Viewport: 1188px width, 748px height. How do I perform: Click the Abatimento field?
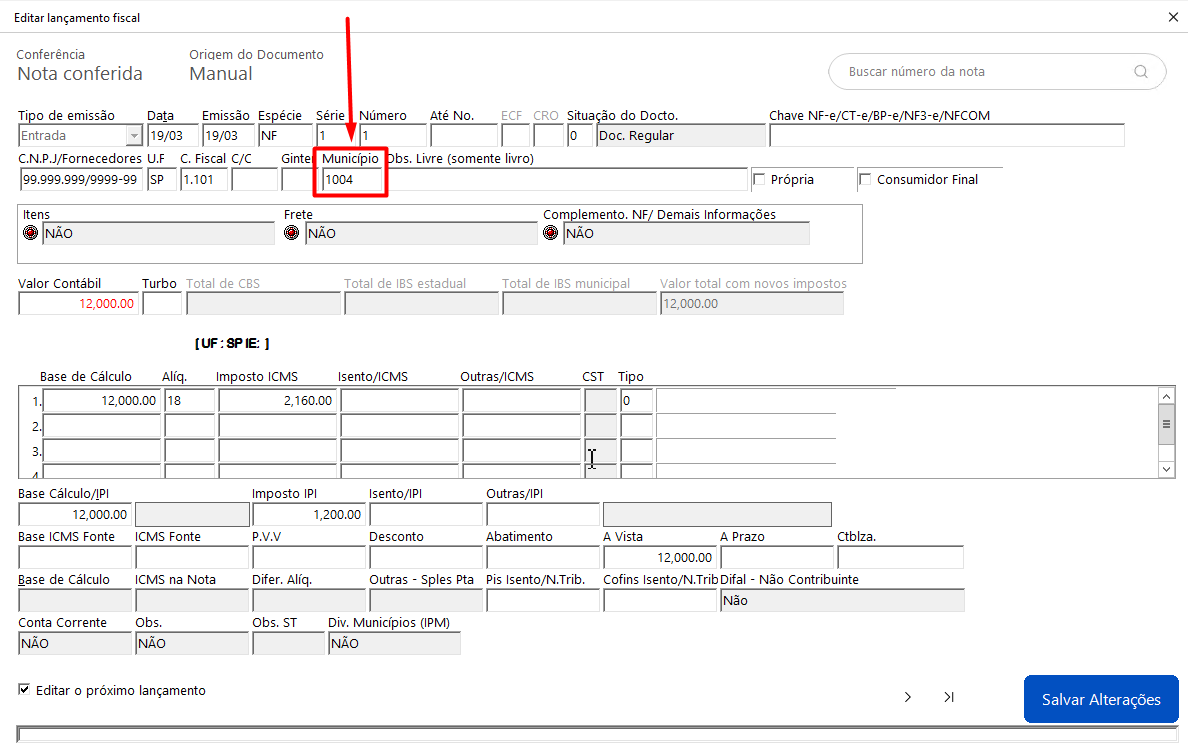(542, 558)
